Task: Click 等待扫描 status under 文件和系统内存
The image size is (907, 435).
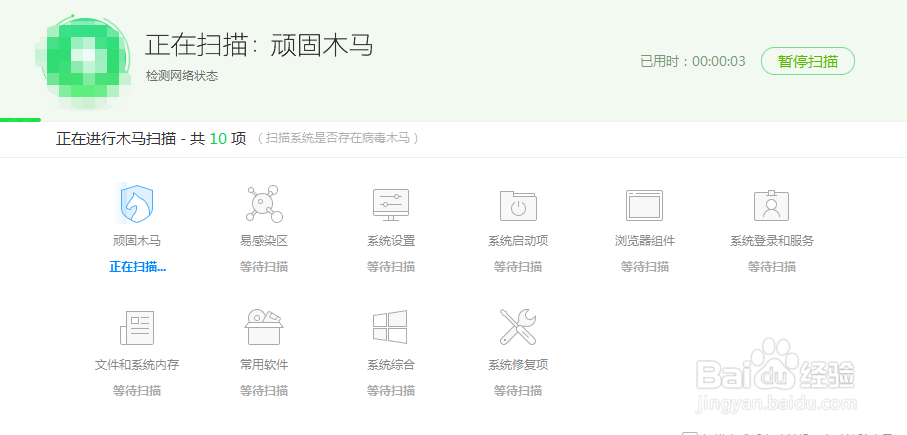Action: click(x=137, y=390)
